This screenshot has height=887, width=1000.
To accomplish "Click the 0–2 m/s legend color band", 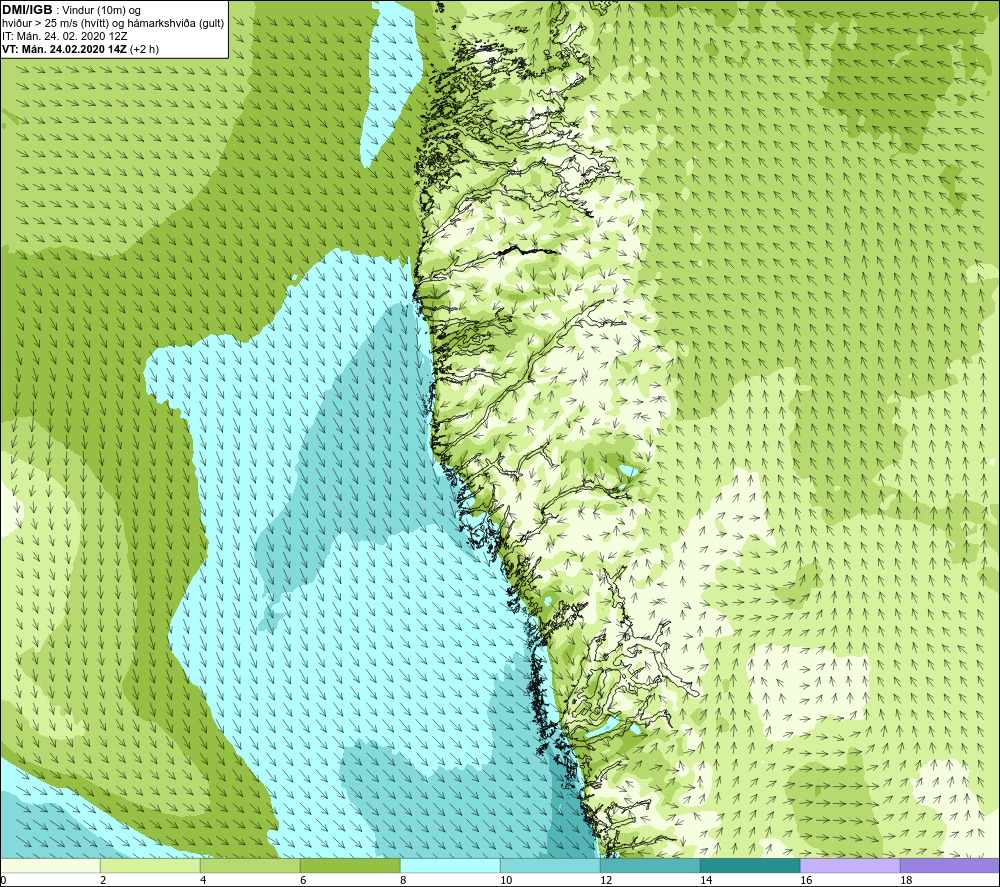I will point(50,865).
